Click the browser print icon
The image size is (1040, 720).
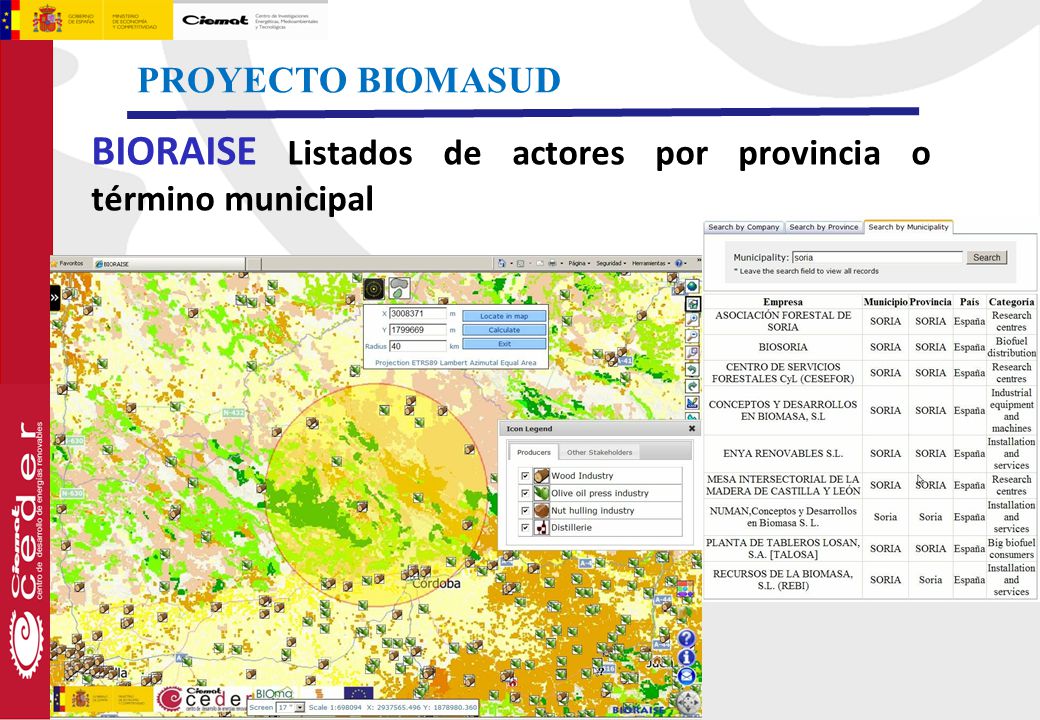(552, 263)
